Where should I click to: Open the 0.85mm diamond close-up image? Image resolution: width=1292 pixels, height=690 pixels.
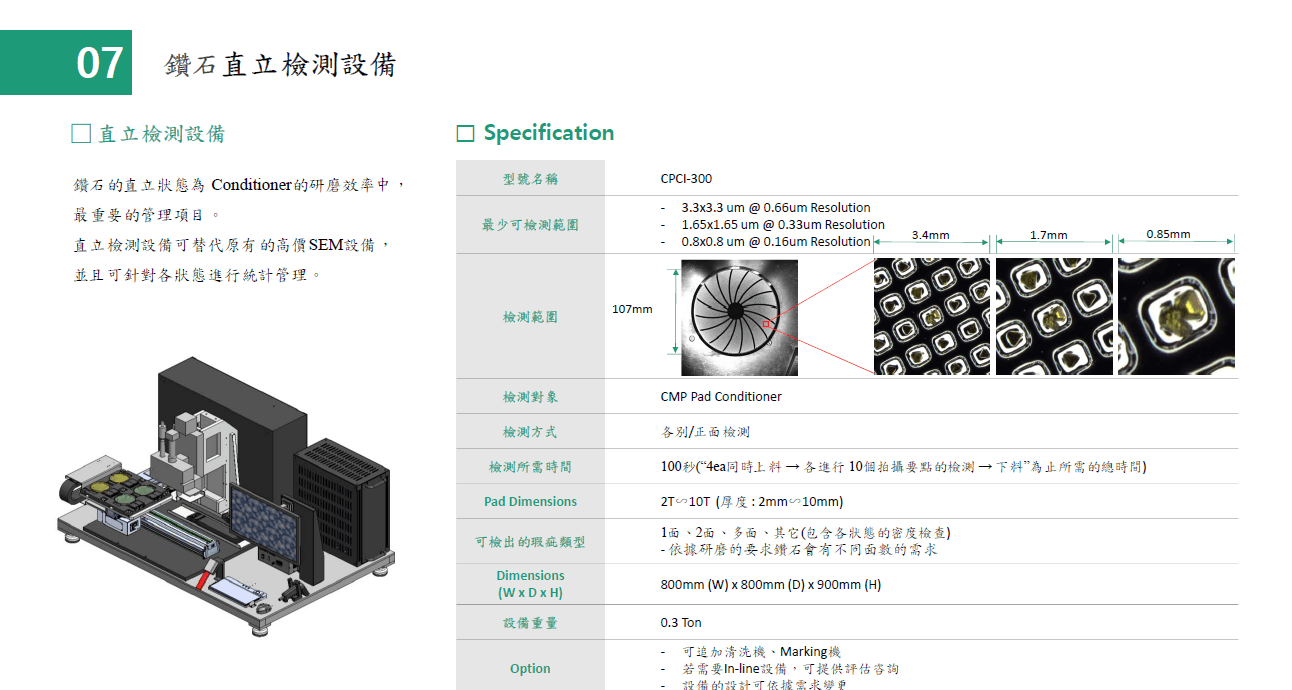pos(1176,317)
